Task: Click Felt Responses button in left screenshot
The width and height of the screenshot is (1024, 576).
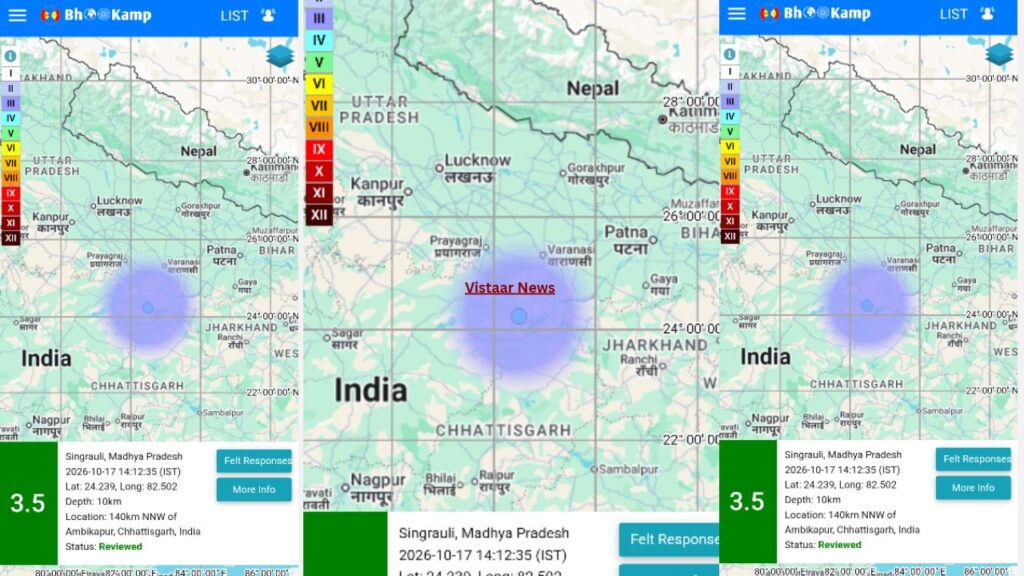Action: pyautogui.click(x=254, y=460)
